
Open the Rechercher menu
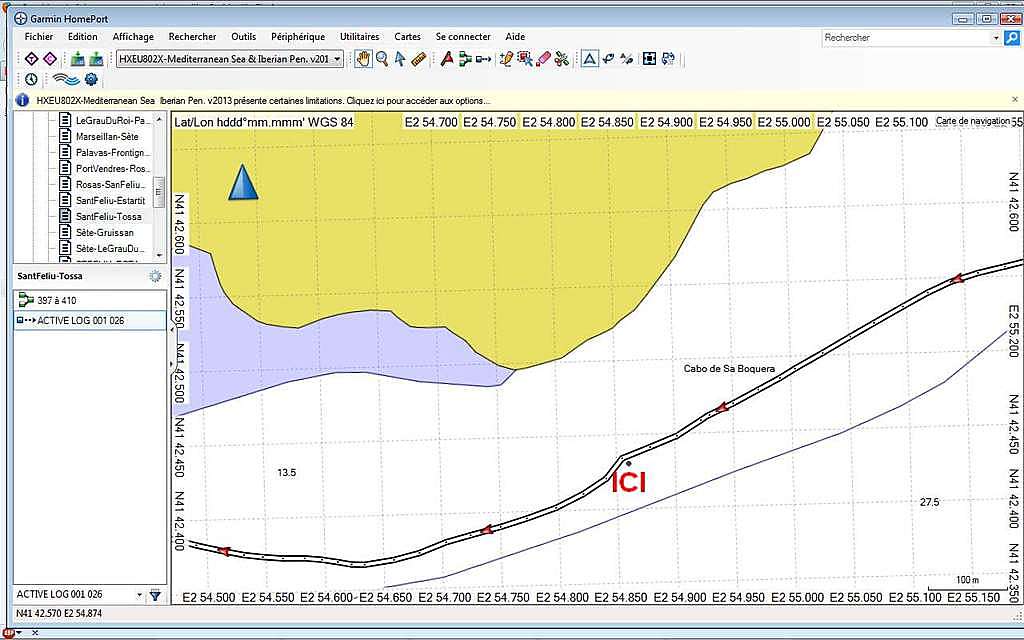coord(192,37)
